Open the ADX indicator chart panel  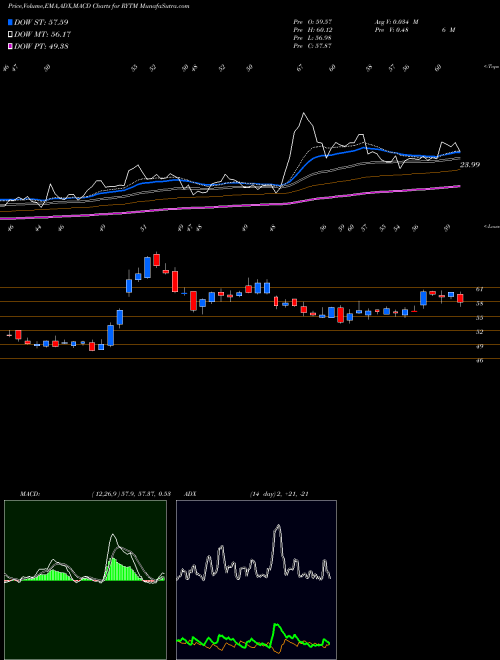(x=256, y=580)
